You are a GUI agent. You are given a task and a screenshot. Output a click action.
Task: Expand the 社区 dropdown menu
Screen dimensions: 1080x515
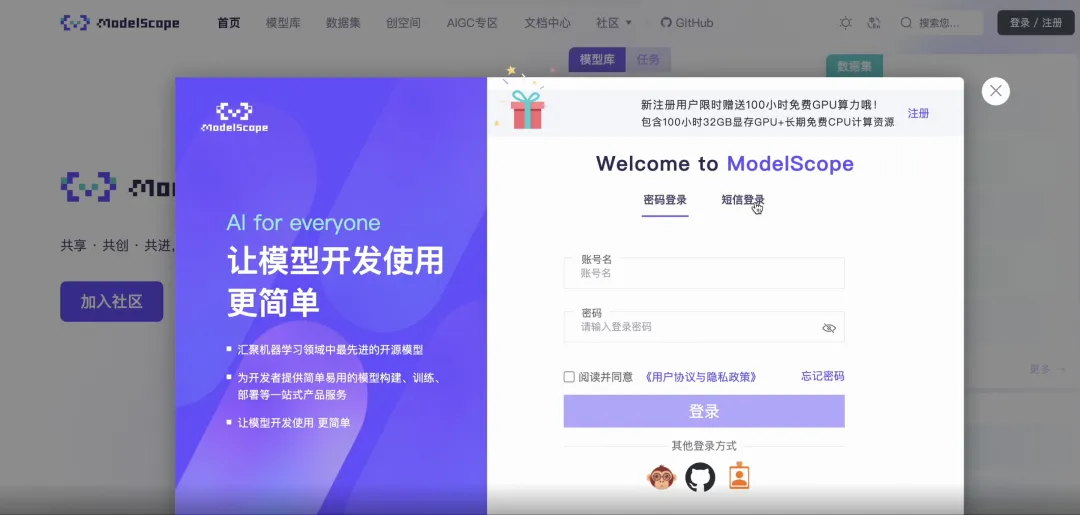click(614, 23)
